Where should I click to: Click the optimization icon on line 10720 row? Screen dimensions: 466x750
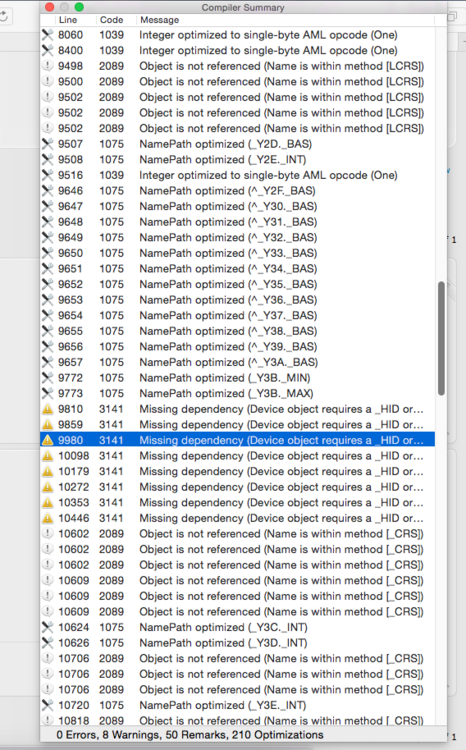[47, 705]
